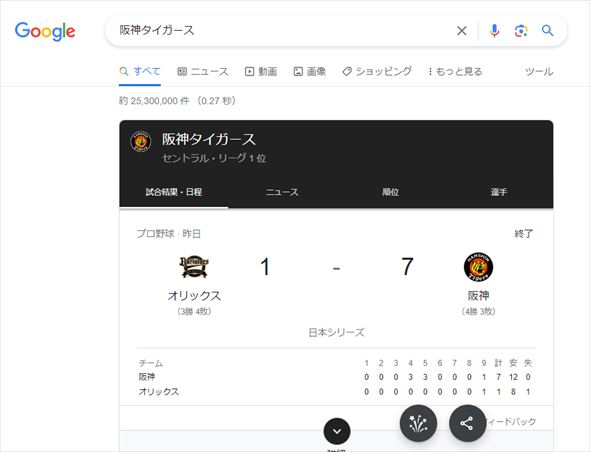Switch to the ニュース search tab
The height and width of the screenshot is (452, 590).
(x=203, y=72)
